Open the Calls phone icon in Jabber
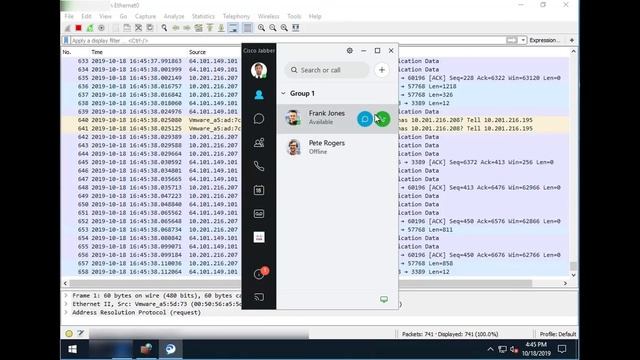 tap(259, 166)
